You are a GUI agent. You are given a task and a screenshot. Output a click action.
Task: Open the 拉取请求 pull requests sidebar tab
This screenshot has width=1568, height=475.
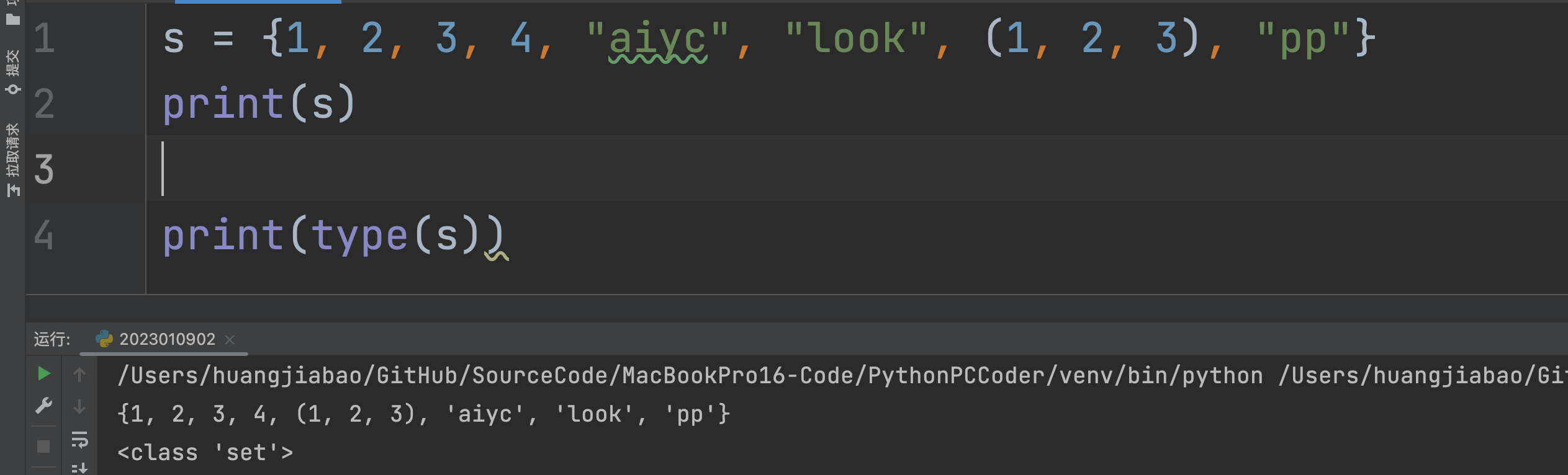(x=13, y=159)
